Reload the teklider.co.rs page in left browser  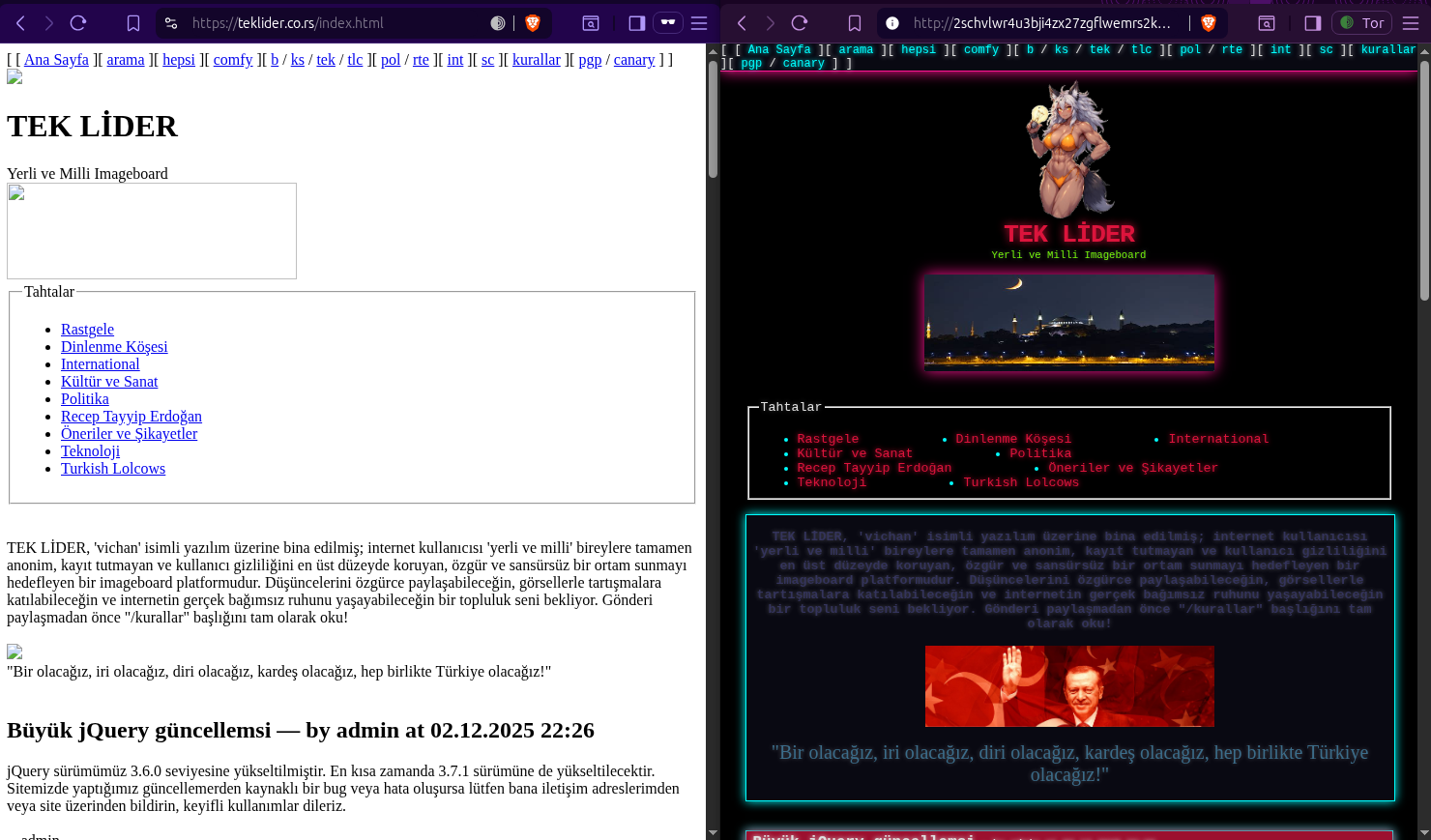[x=78, y=23]
